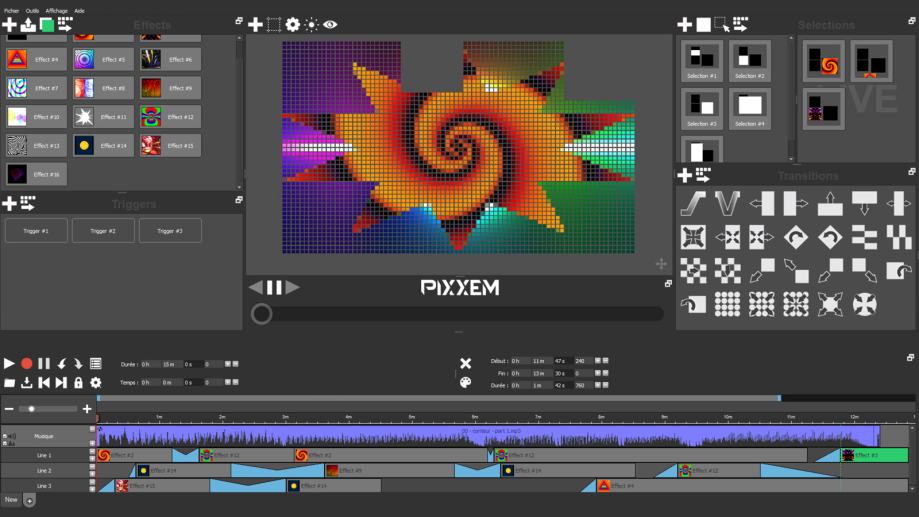Pause the preview playback
This screenshot has height=517, width=919.
[274, 288]
